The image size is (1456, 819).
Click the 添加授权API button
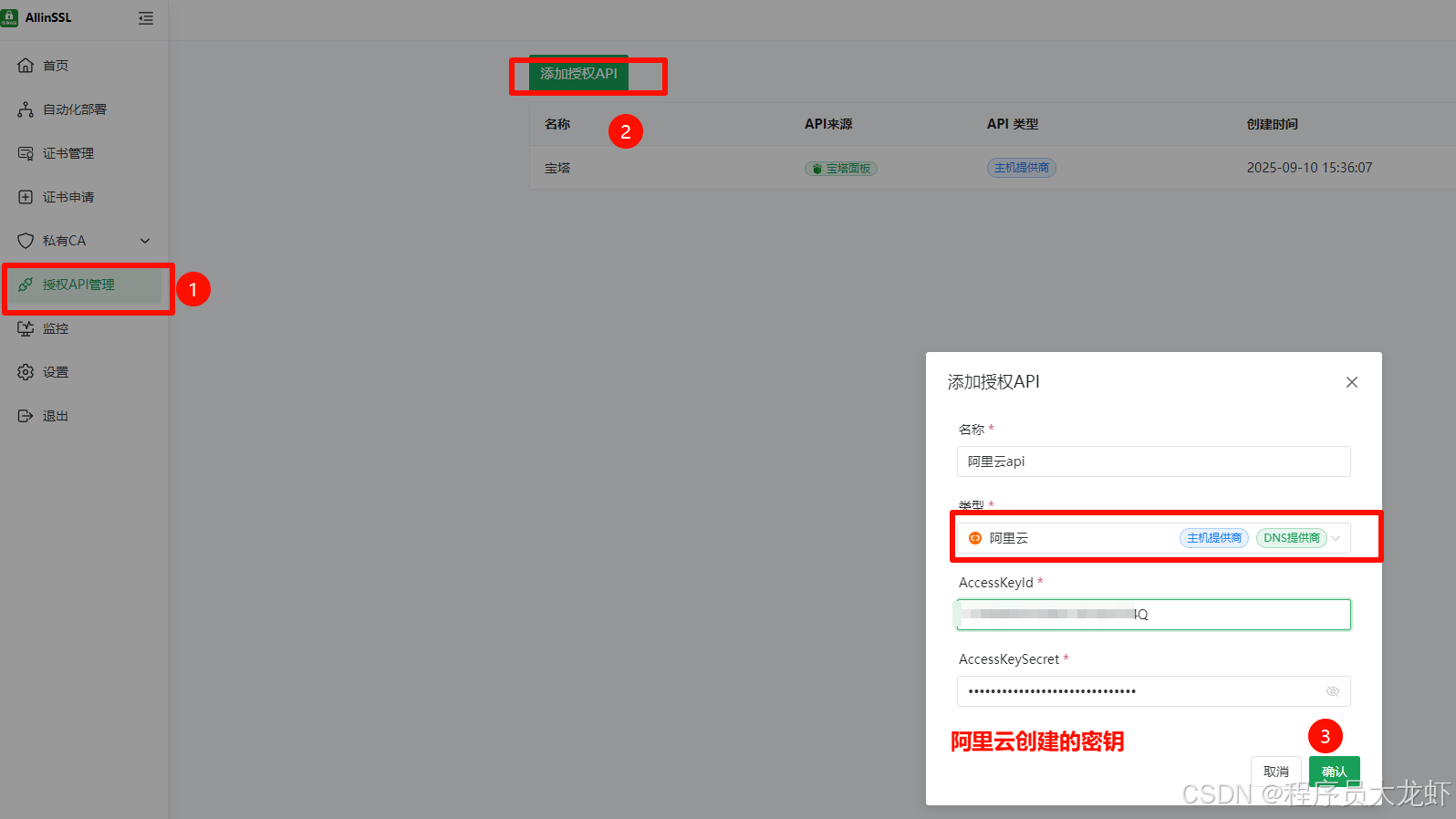(578, 73)
